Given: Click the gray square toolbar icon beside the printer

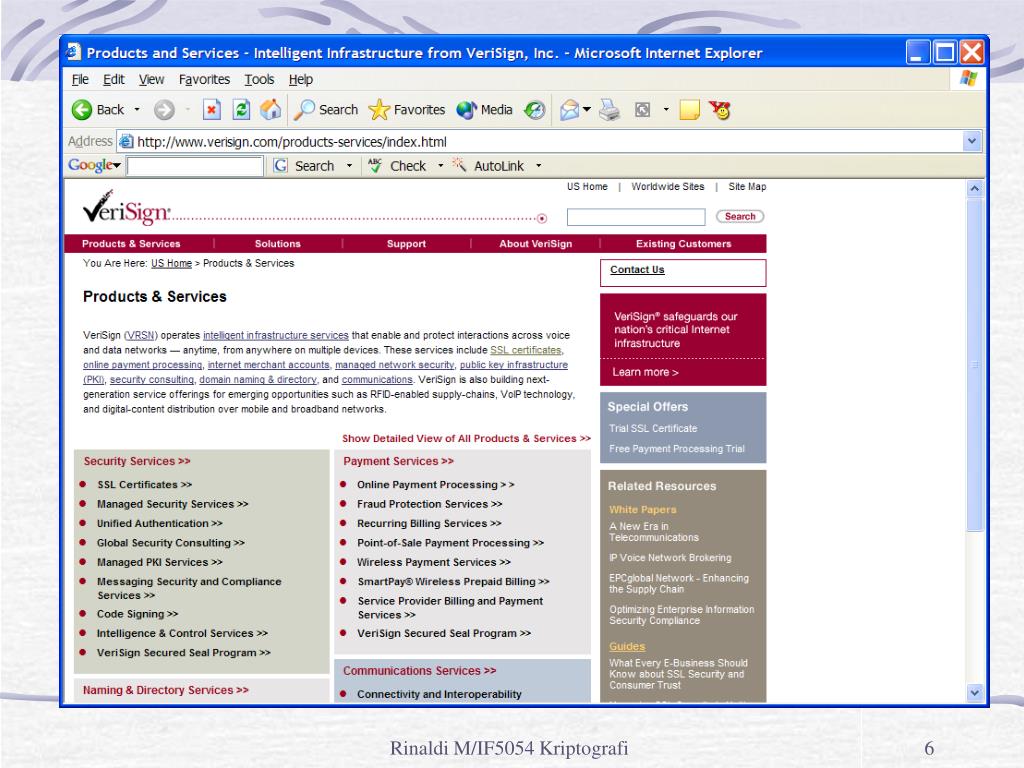Looking at the screenshot, I should [x=643, y=110].
